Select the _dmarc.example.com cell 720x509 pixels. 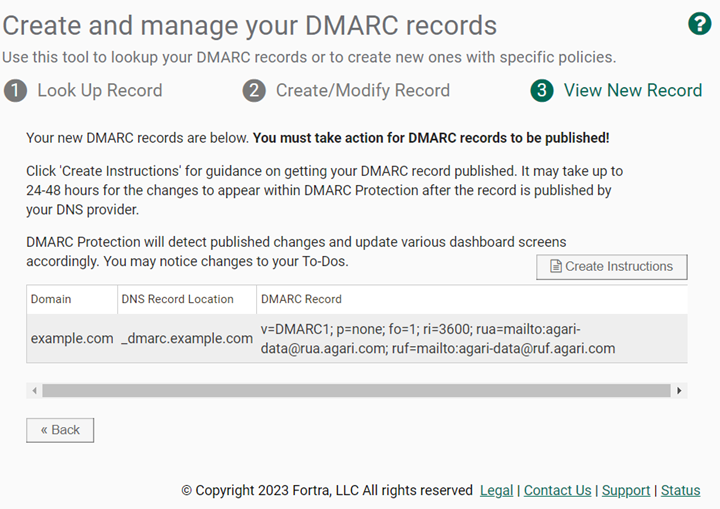[187, 339]
